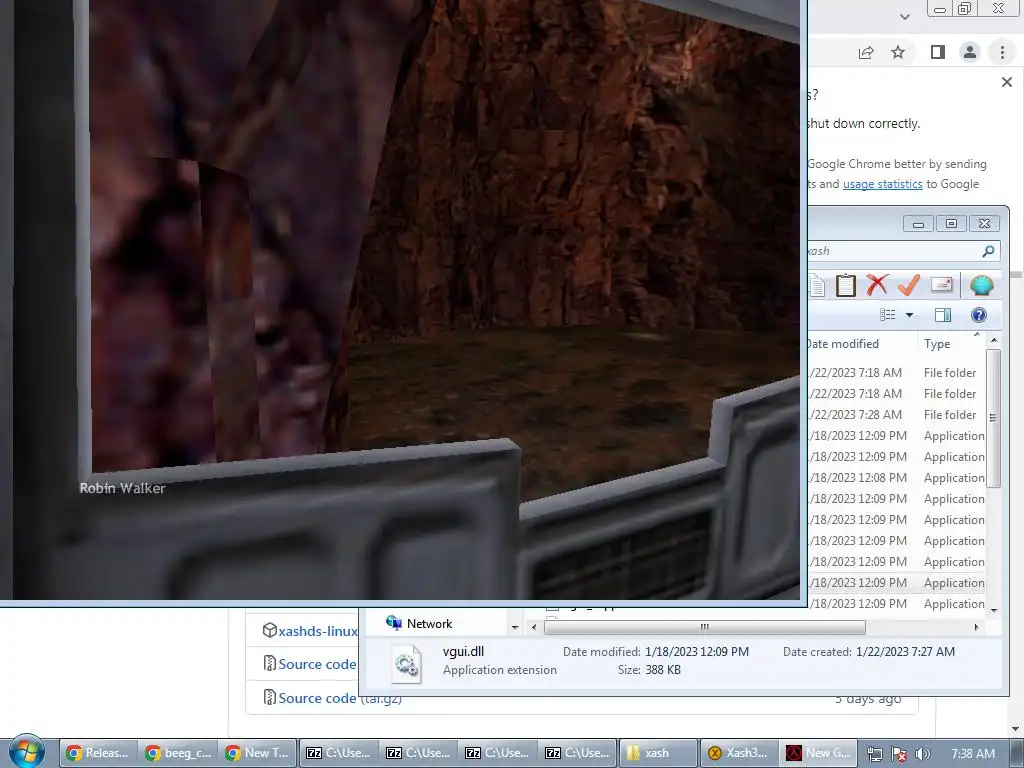The width and height of the screenshot is (1024, 768).
Task: Click Explorer vertical scrollbar up arrow
Action: (x=994, y=340)
